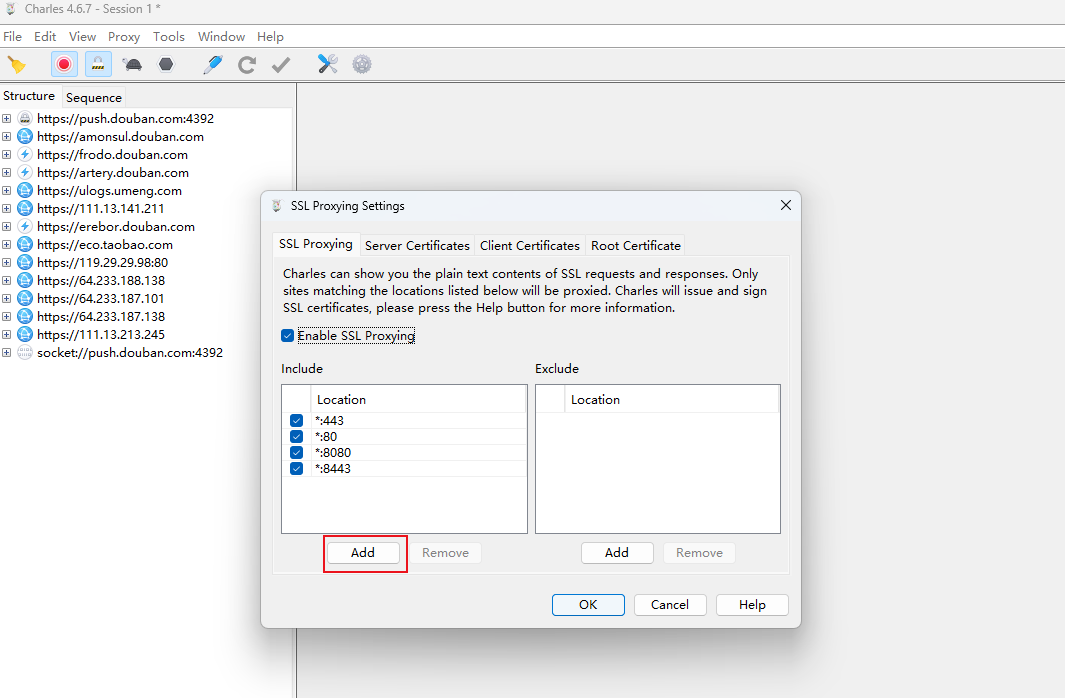The width and height of the screenshot is (1065, 698).
Task: Toggle the hexagon Breakpoints icon
Action: [166, 65]
